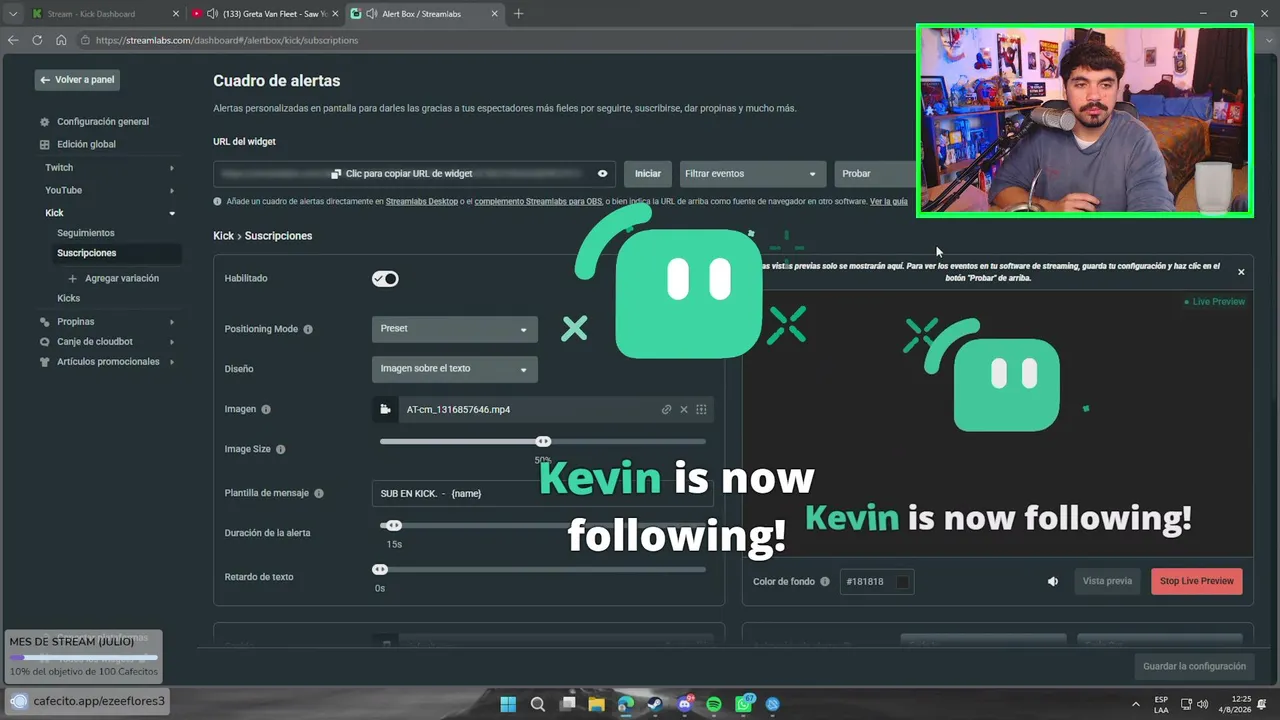Open the complemento Streamlabs para OBS link

[538, 202]
